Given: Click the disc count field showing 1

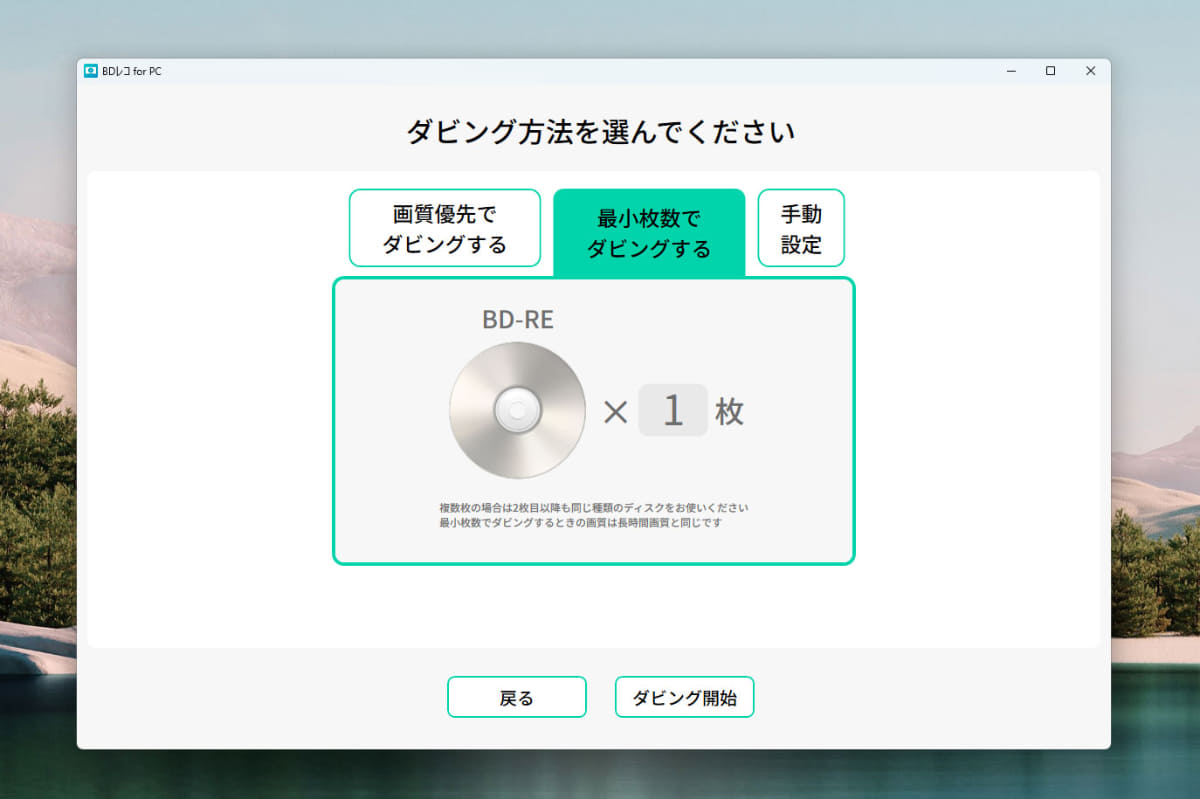Looking at the screenshot, I should point(673,410).
